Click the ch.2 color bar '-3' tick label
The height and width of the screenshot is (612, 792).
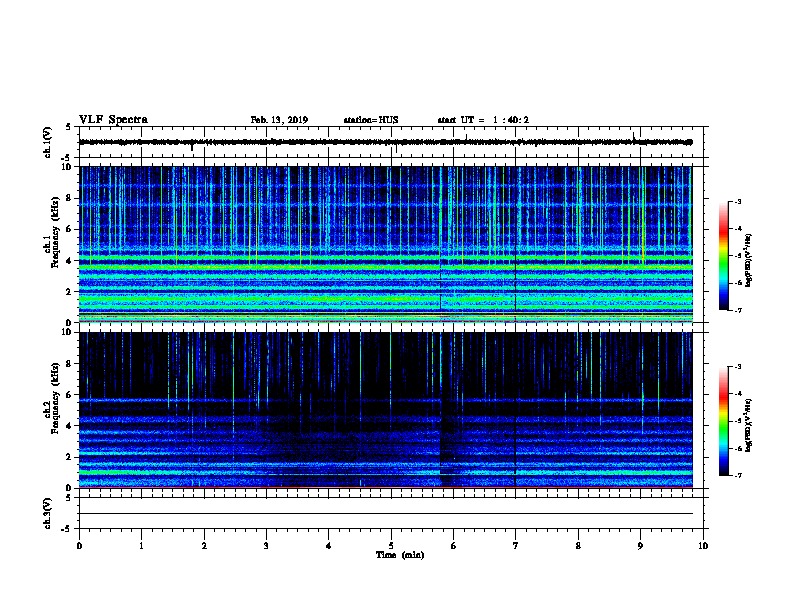(738, 367)
